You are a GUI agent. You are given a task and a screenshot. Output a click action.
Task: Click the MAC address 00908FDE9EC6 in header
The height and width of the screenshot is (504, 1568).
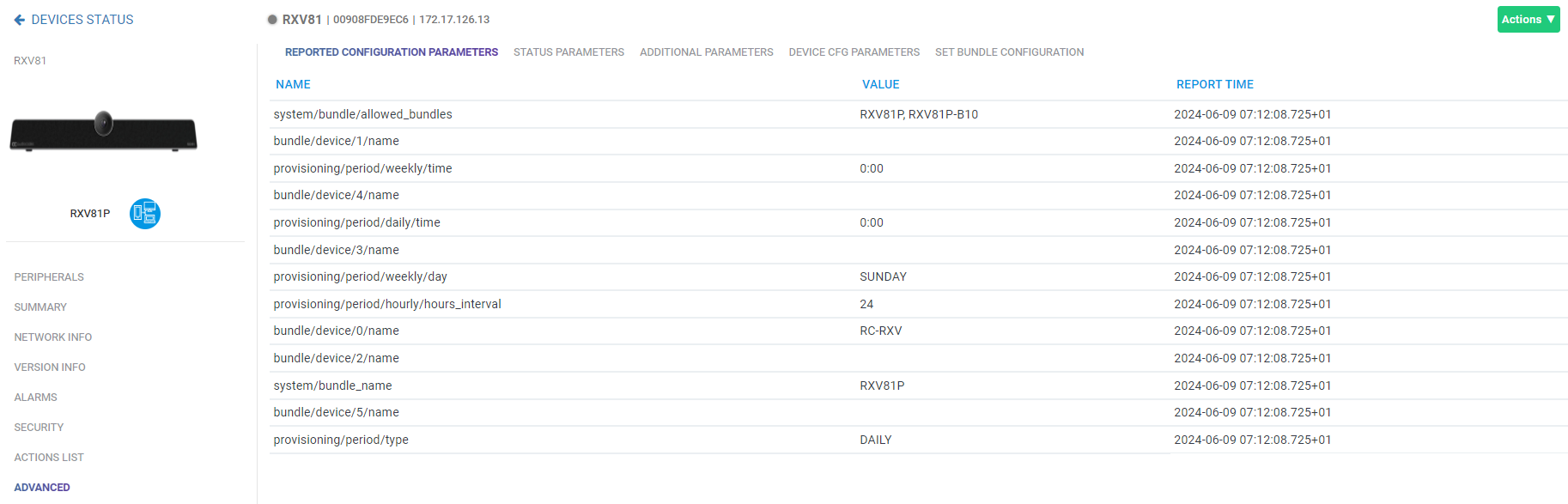371,20
